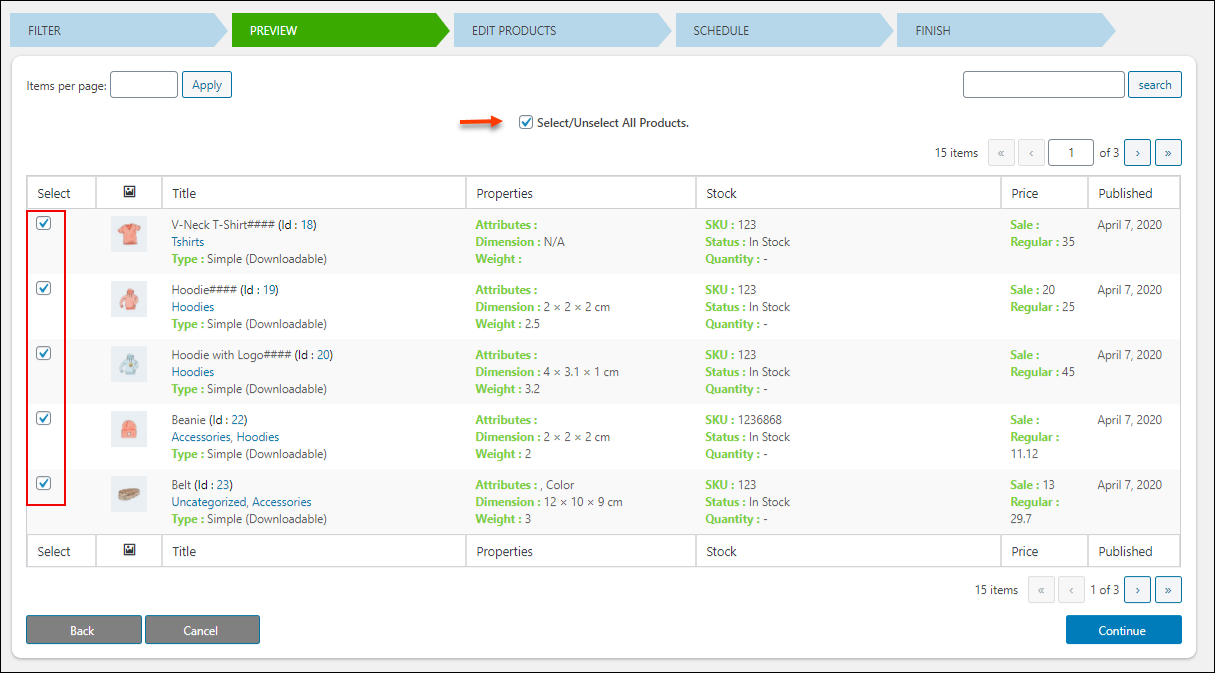Uncheck the Hoodie (Id 19) row checkbox
This screenshot has height=673, width=1215.
click(44, 288)
